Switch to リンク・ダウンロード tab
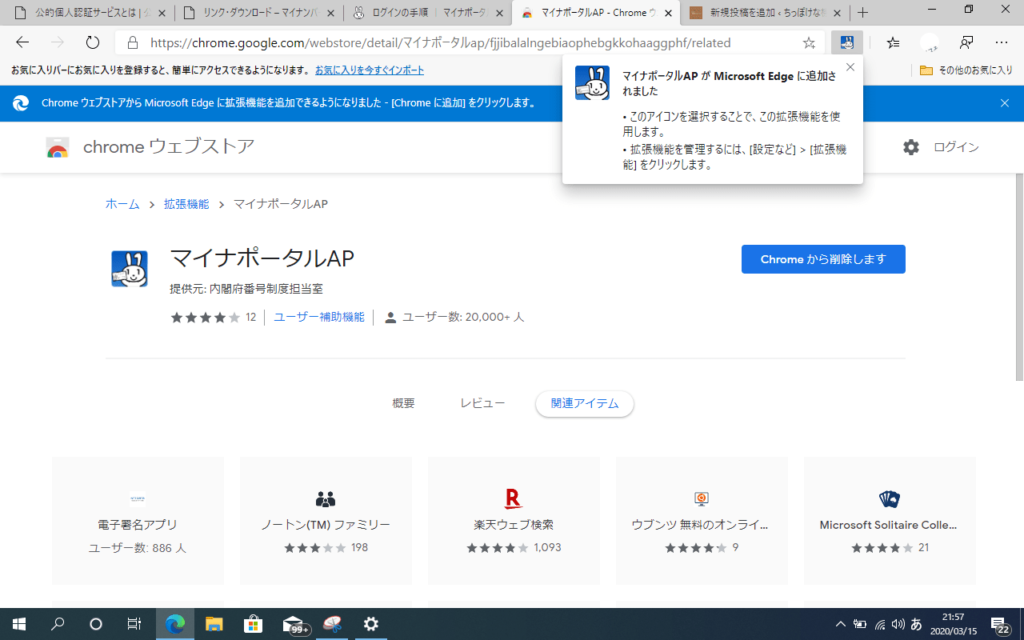 pyautogui.click(x=260, y=12)
